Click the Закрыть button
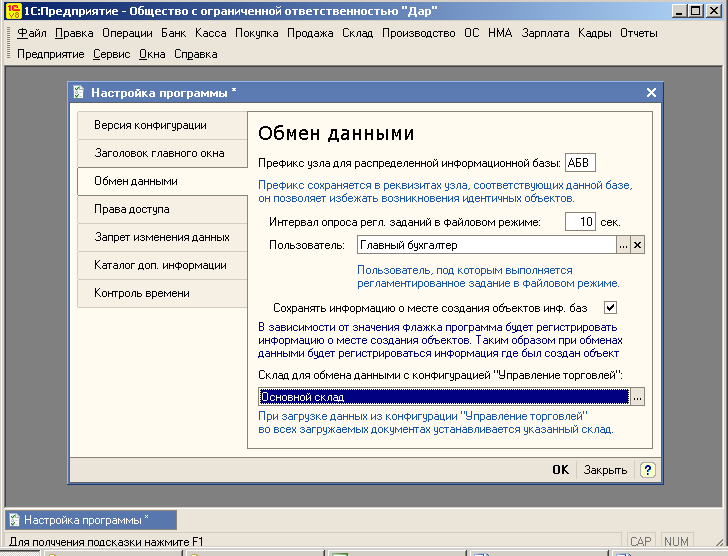 pyautogui.click(x=605, y=470)
